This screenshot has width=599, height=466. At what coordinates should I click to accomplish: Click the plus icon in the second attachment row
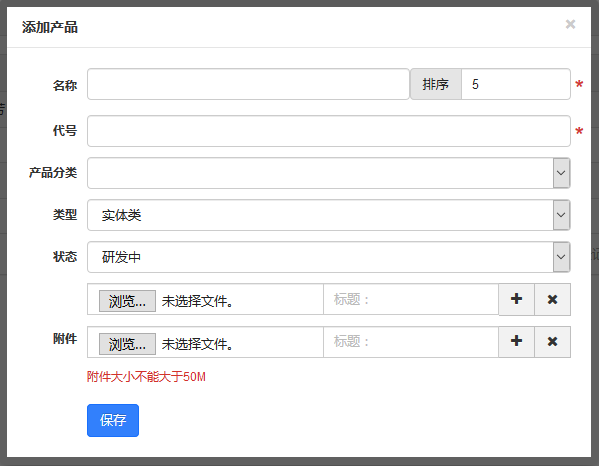(516, 341)
